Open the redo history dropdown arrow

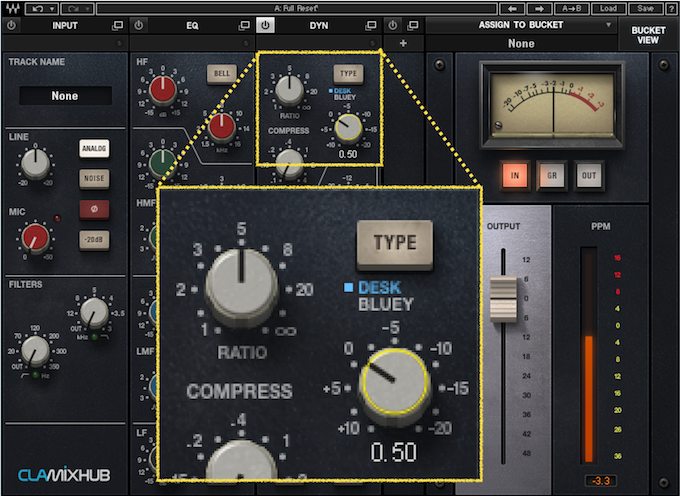(x=88, y=9)
